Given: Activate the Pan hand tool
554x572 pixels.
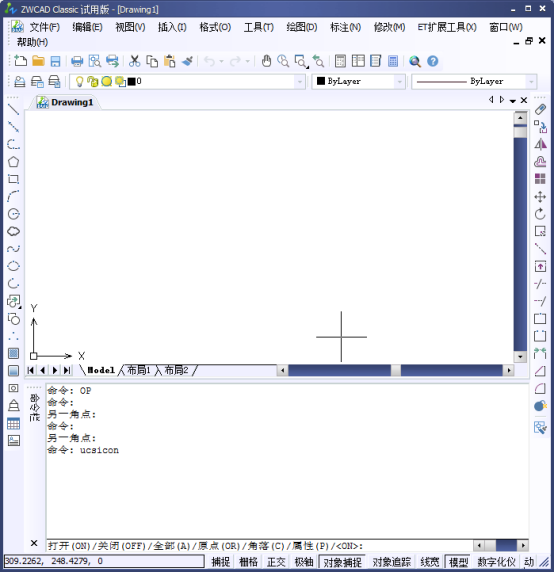Looking at the screenshot, I should pyautogui.click(x=266, y=61).
